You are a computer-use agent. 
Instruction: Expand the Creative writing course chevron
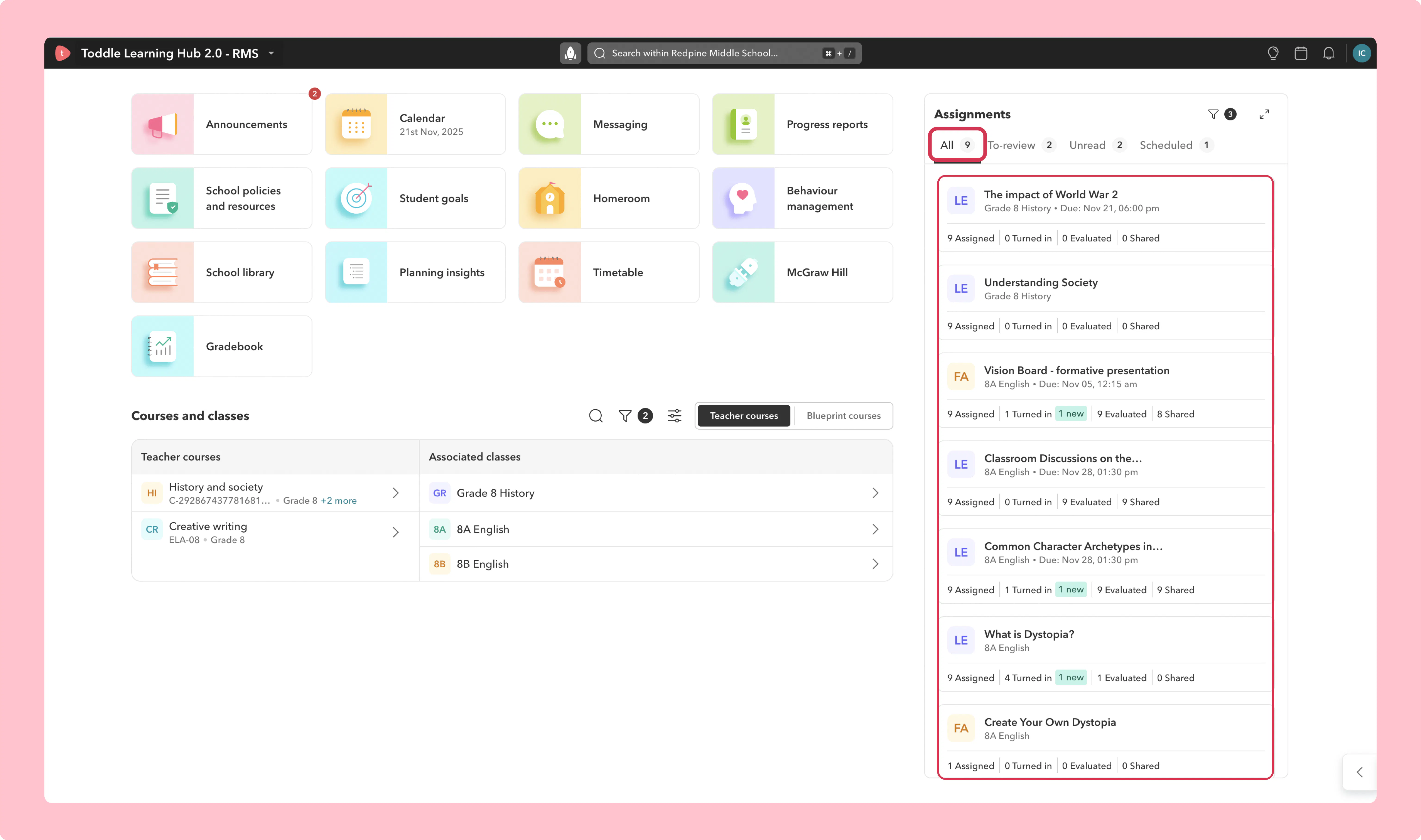[x=395, y=532]
